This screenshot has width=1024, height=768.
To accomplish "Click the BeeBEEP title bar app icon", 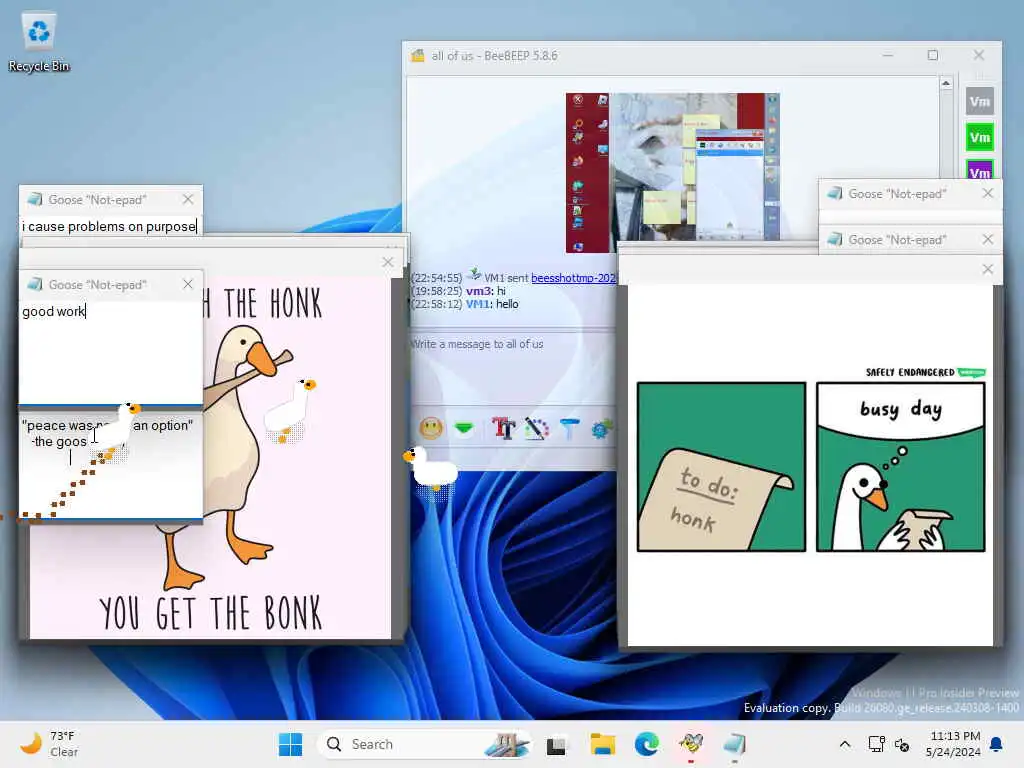I will (x=417, y=56).
